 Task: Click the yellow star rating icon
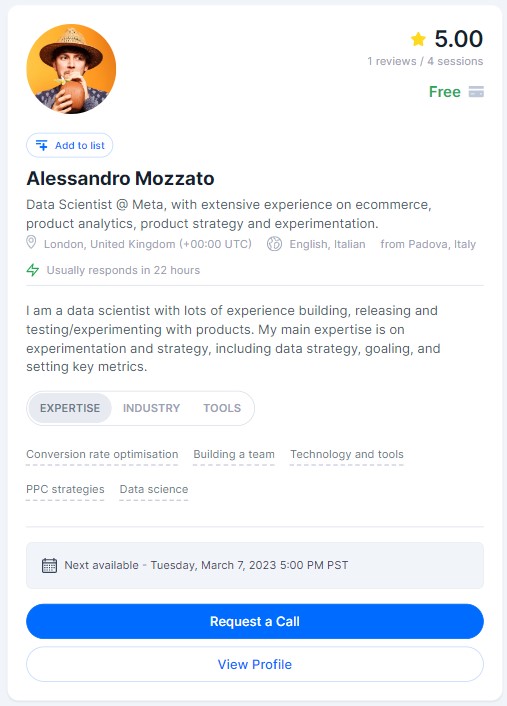[418, 39]
